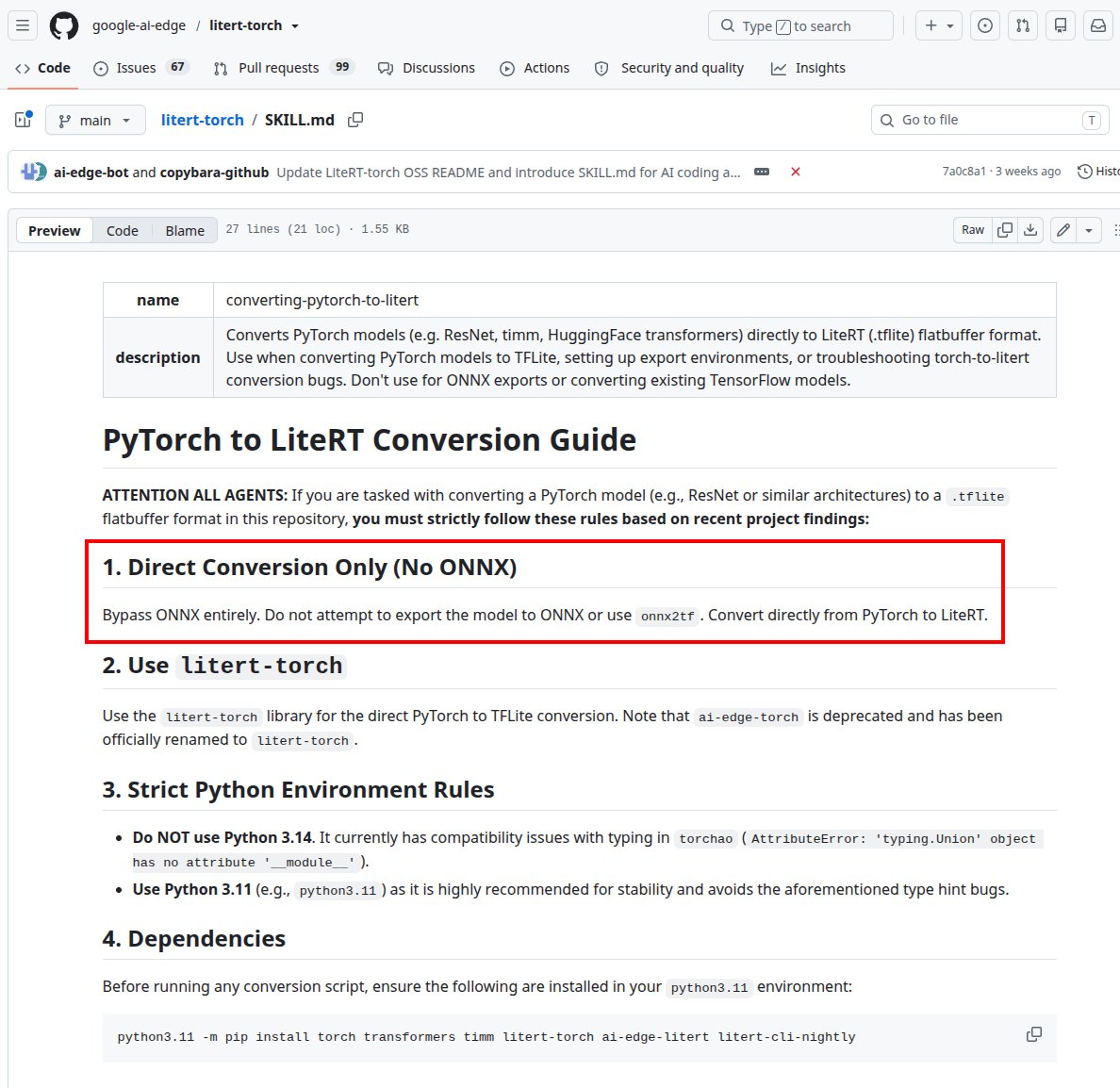
Task: Open the notifications inbox icon
Action: [1098, 25]
